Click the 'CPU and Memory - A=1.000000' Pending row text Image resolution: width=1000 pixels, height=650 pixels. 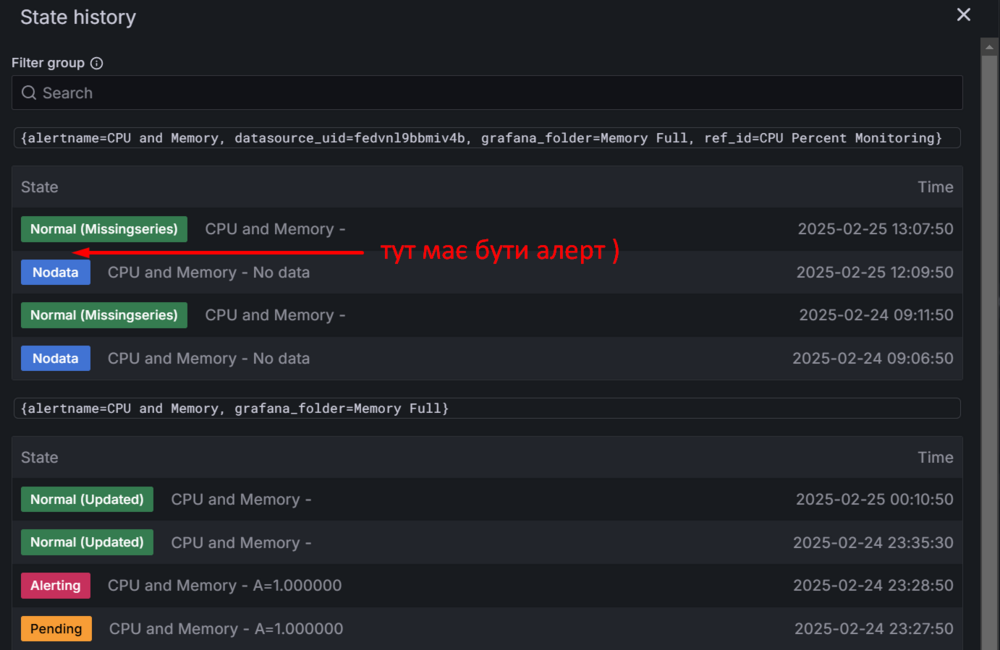(226, 629)
